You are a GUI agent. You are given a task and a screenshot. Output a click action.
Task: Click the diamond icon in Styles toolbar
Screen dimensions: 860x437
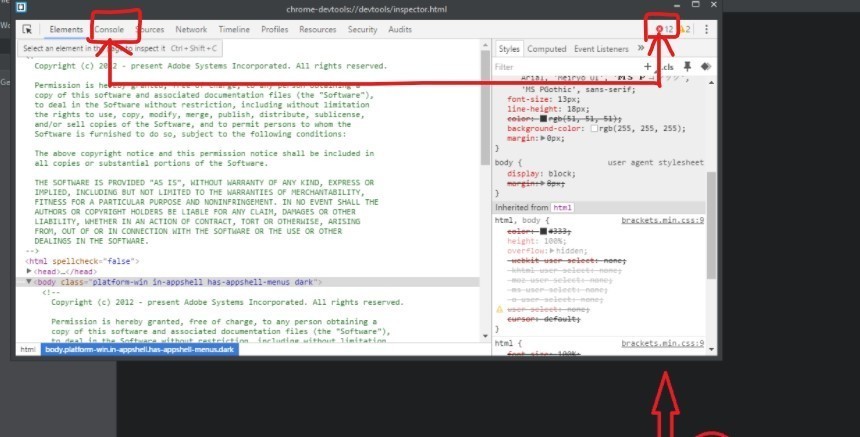pos(706,67)
